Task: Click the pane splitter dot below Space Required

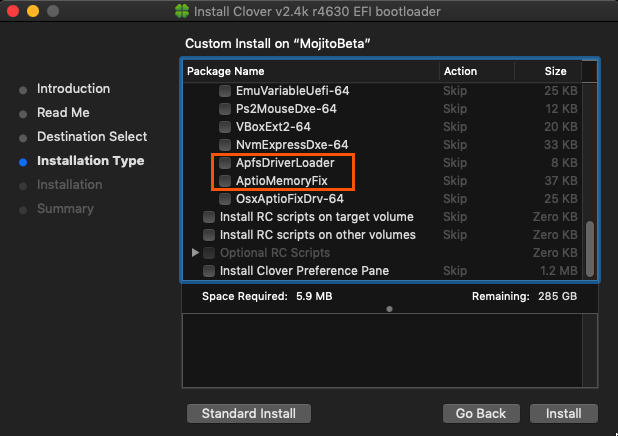Action: (x=389, y=309)
